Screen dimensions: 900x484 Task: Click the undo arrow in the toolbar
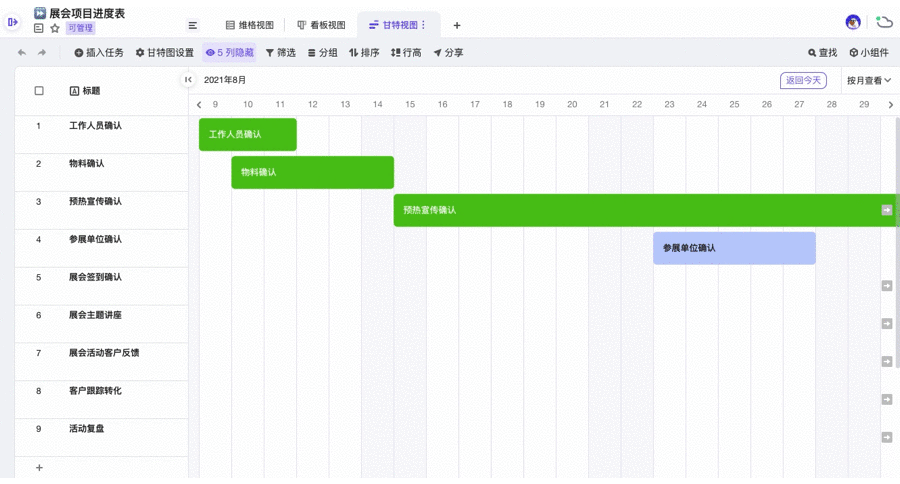tap(22, 53)
